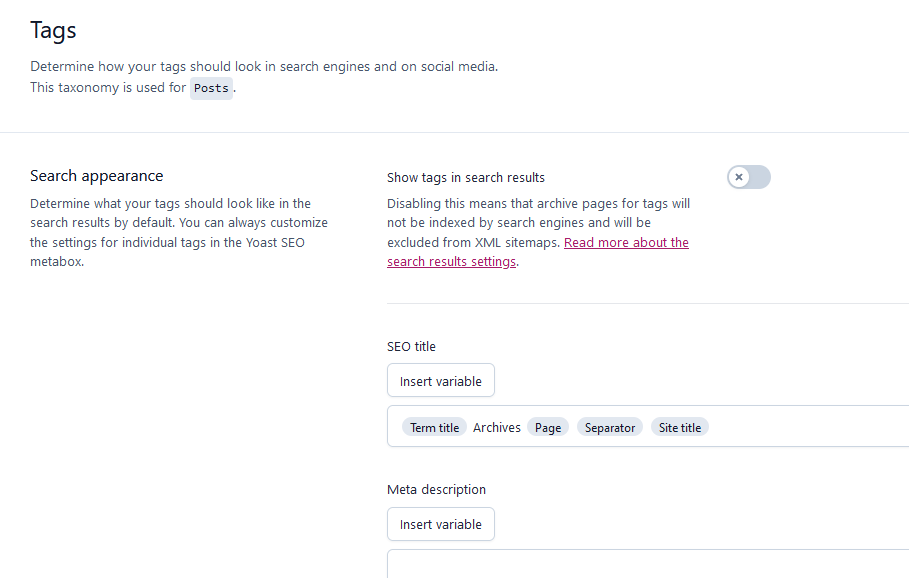Select the Page variable chip

click(548, 427)
